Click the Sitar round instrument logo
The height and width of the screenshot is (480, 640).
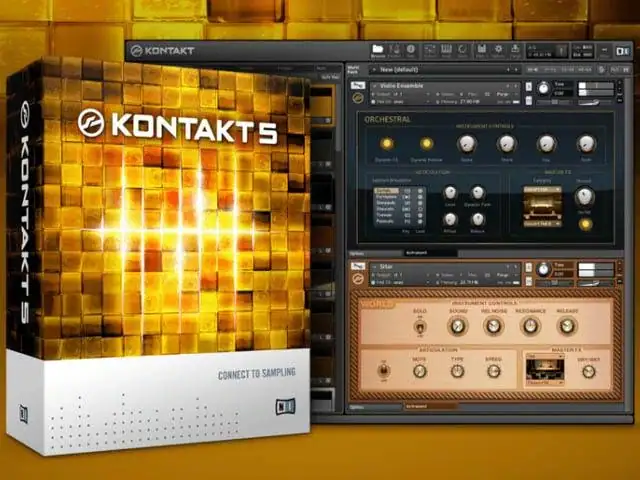click(x=358, y=279)
